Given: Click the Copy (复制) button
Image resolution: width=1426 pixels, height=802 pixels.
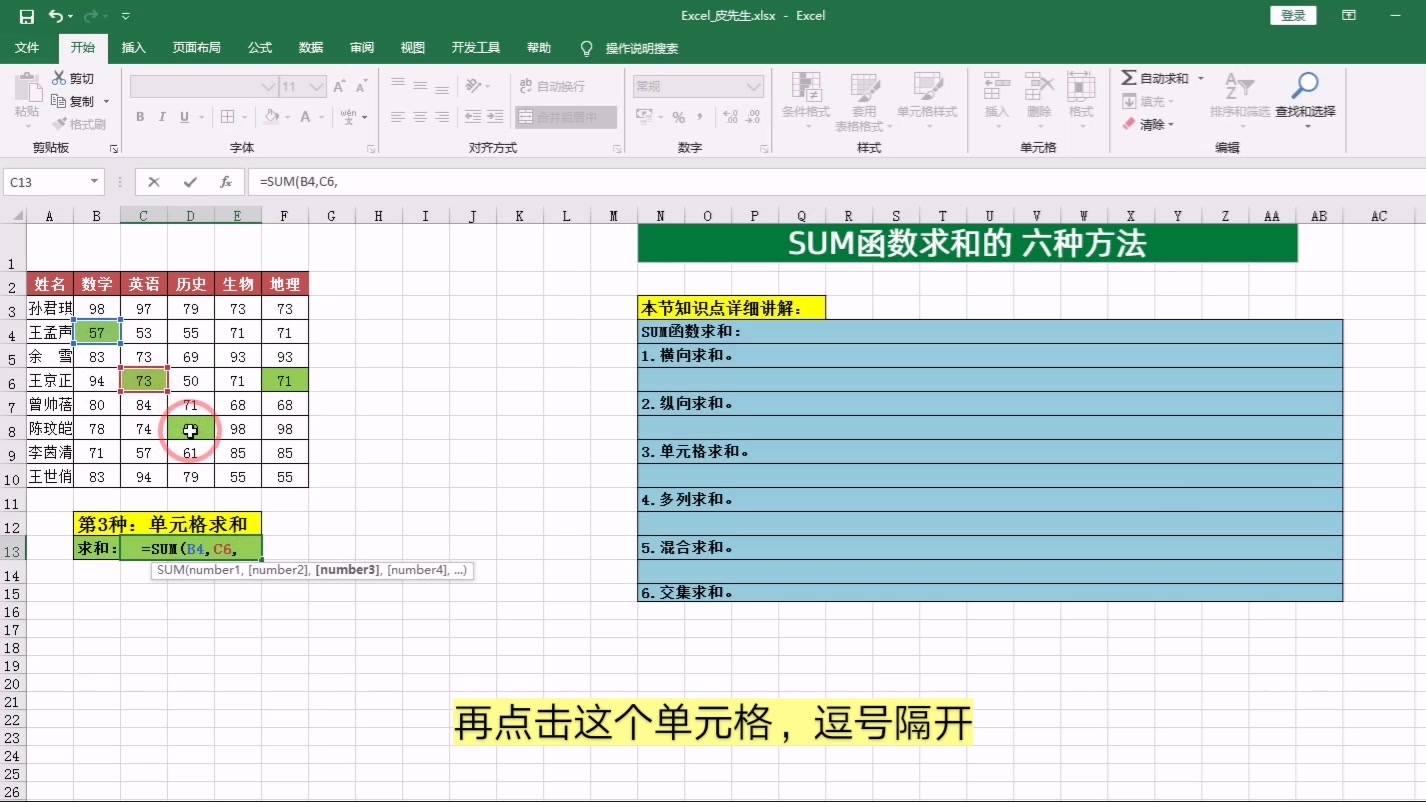Looking at the screenshot, I should tap(73, 101).
